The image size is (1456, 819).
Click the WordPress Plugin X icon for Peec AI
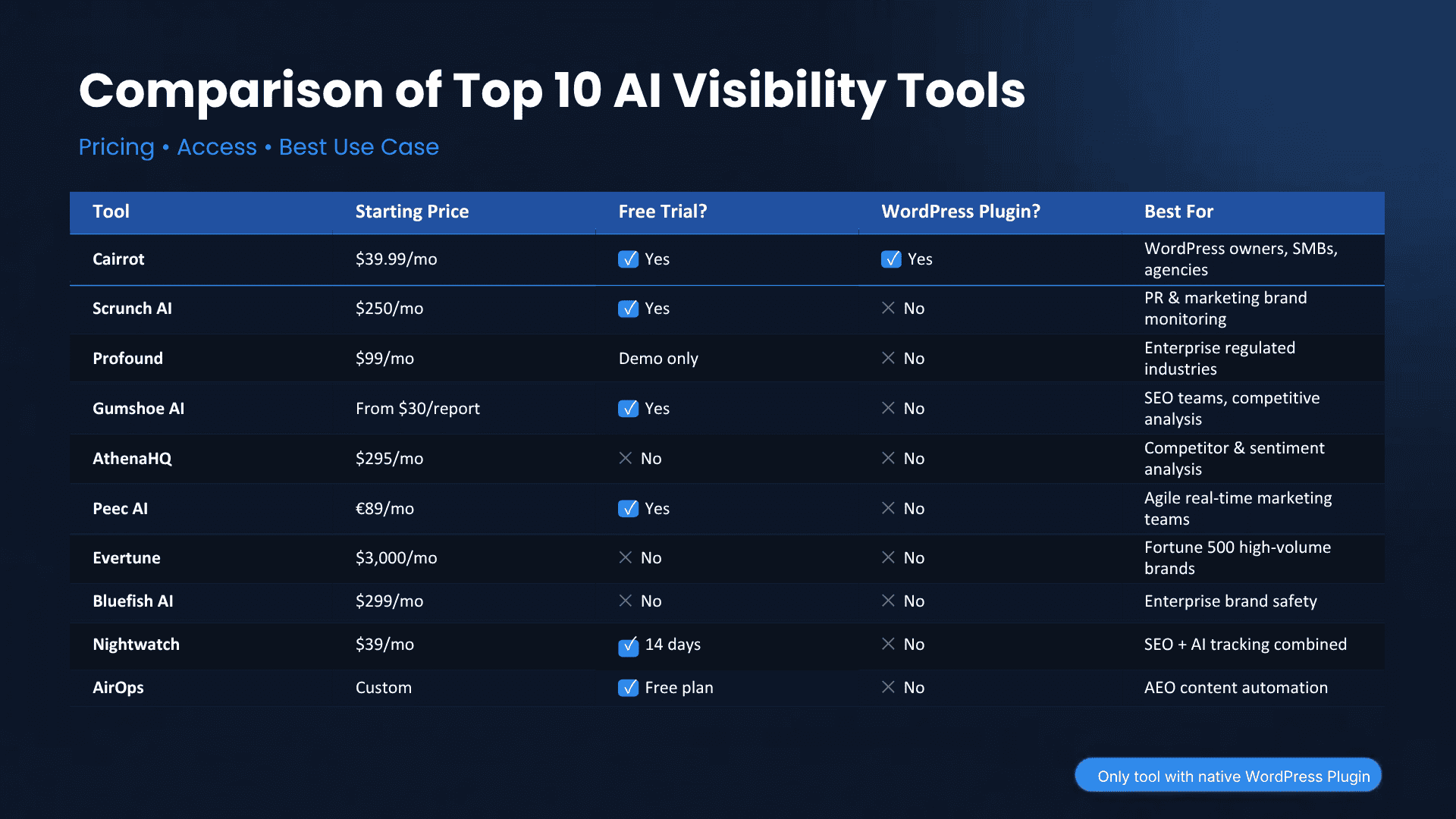(x=888, y=508)
